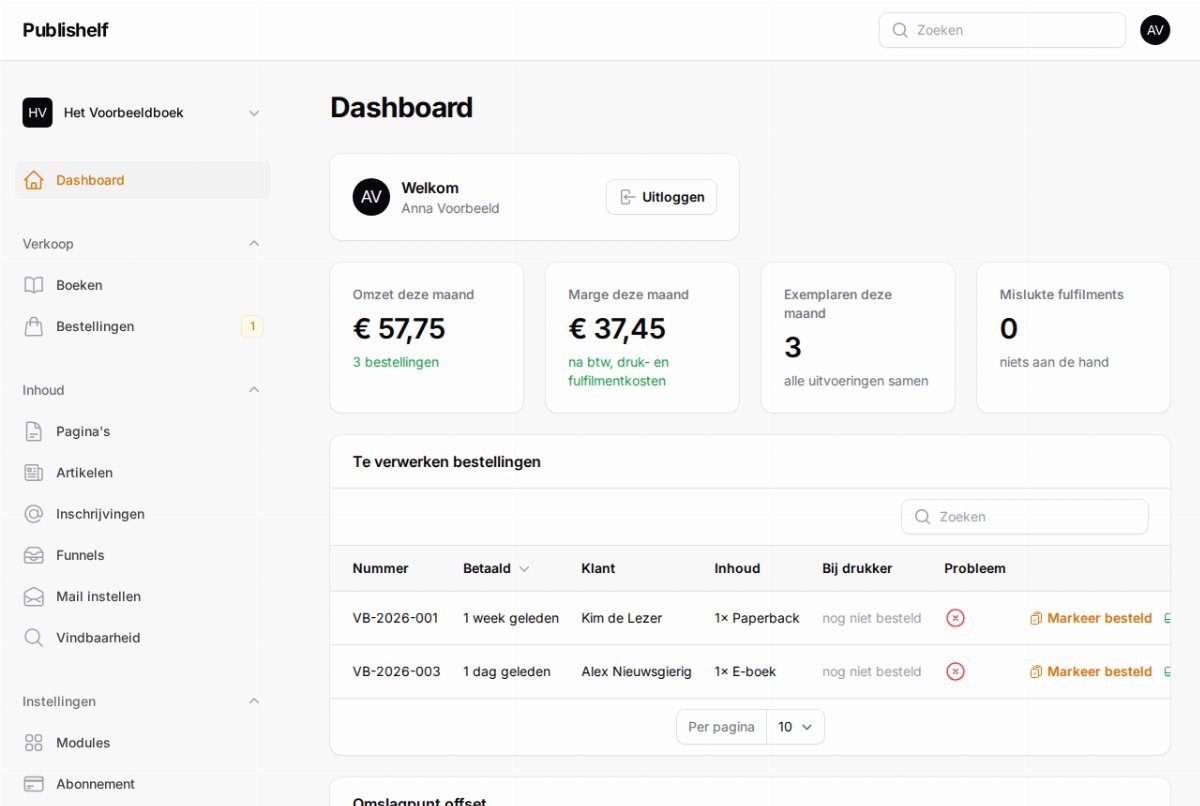Mark order VB-2026-001 as besteld
Viewport: 1200px width, 806px height.
(1091, 618)
